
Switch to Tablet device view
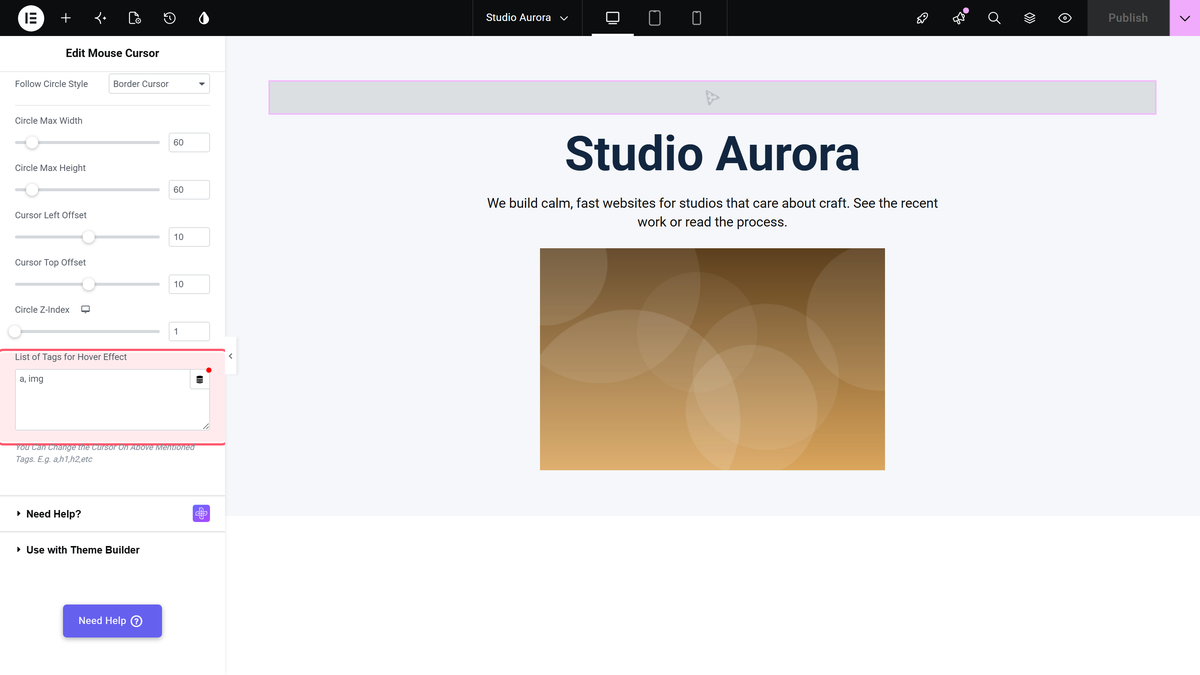[655, 18]
